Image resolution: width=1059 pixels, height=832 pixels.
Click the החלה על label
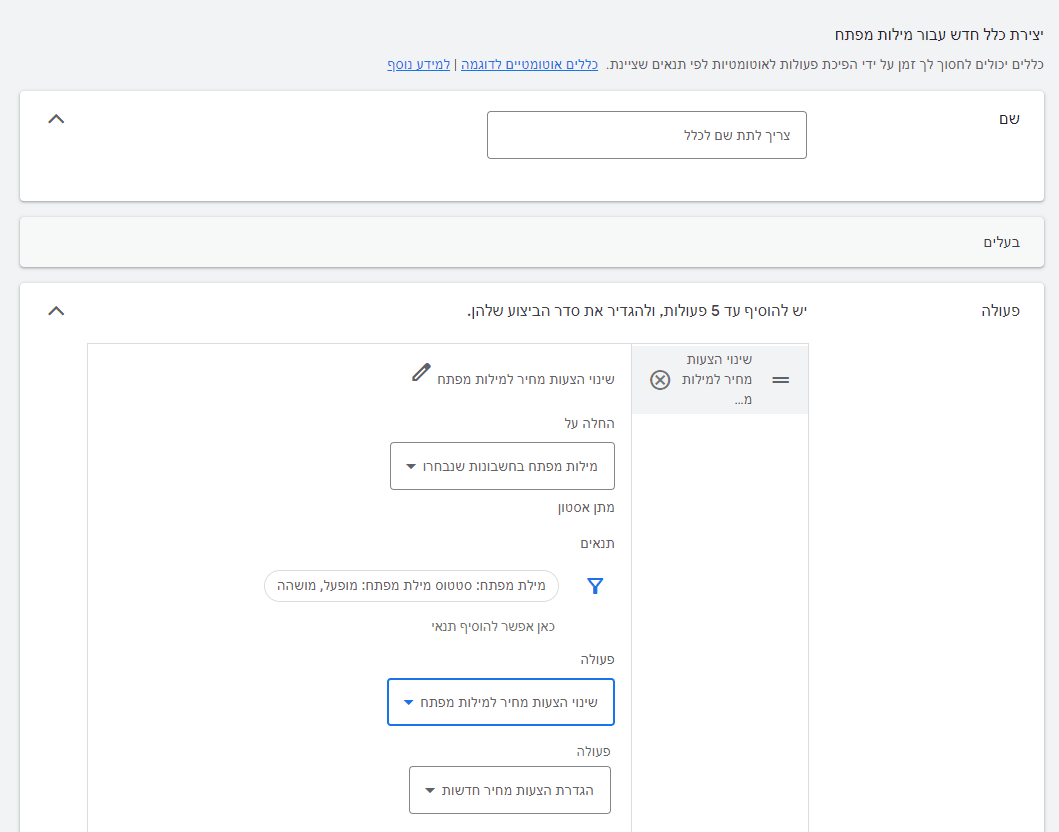pyautogui.click(x=590, y=423)
